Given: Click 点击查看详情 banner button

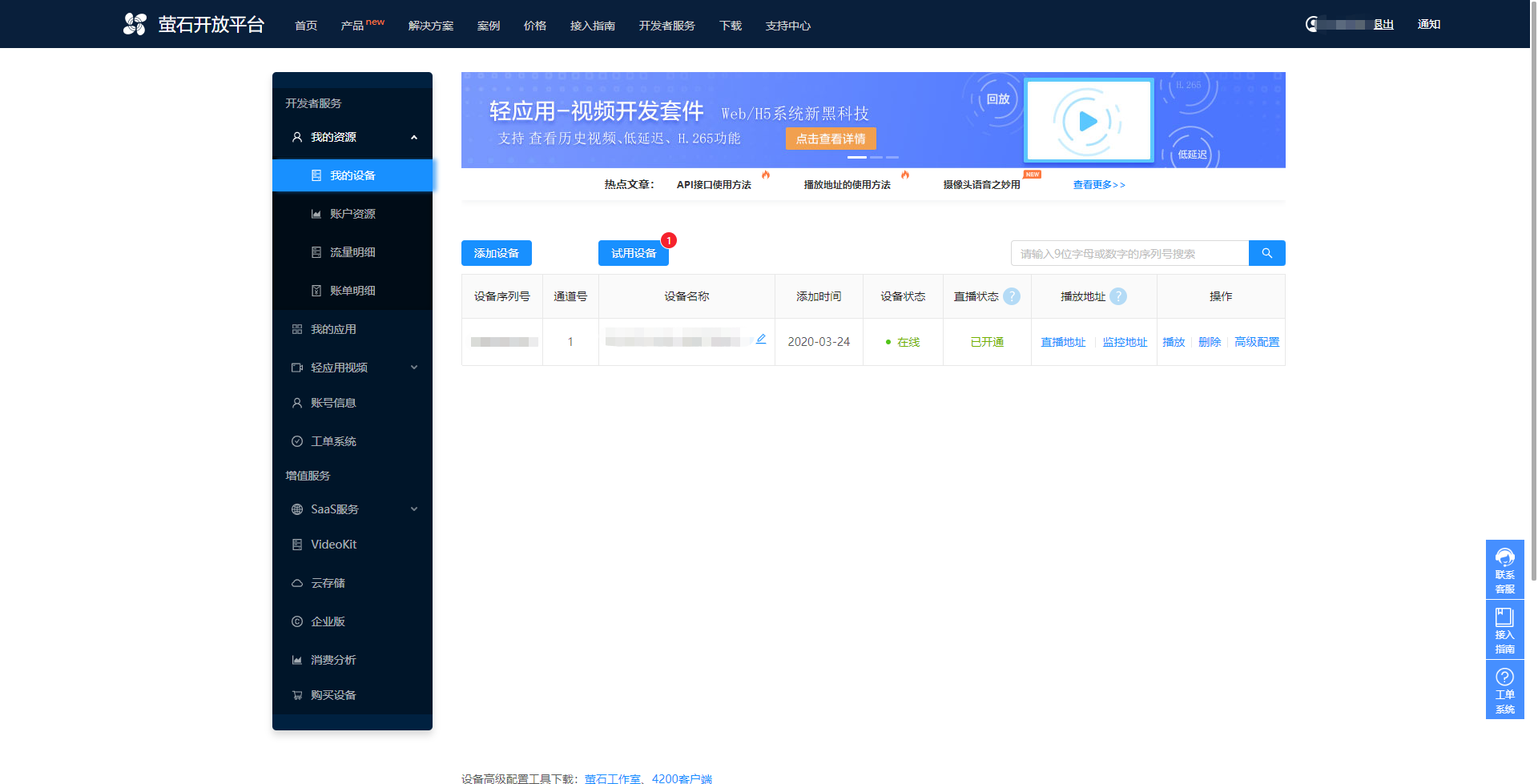Looking at the screenshot, I should click(831, 139).
